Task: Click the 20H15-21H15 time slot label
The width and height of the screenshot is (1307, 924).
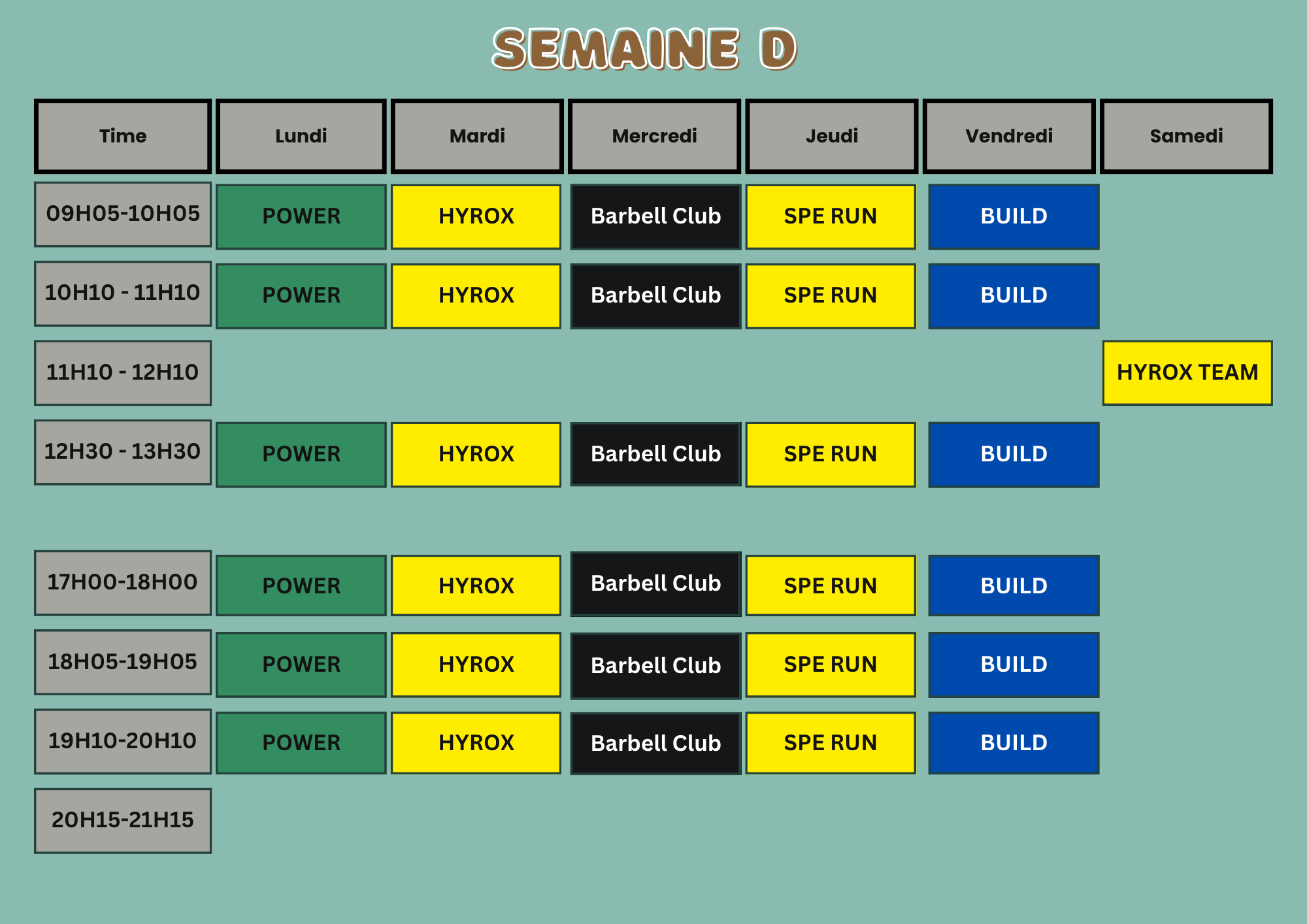Action: pos(122,819)
